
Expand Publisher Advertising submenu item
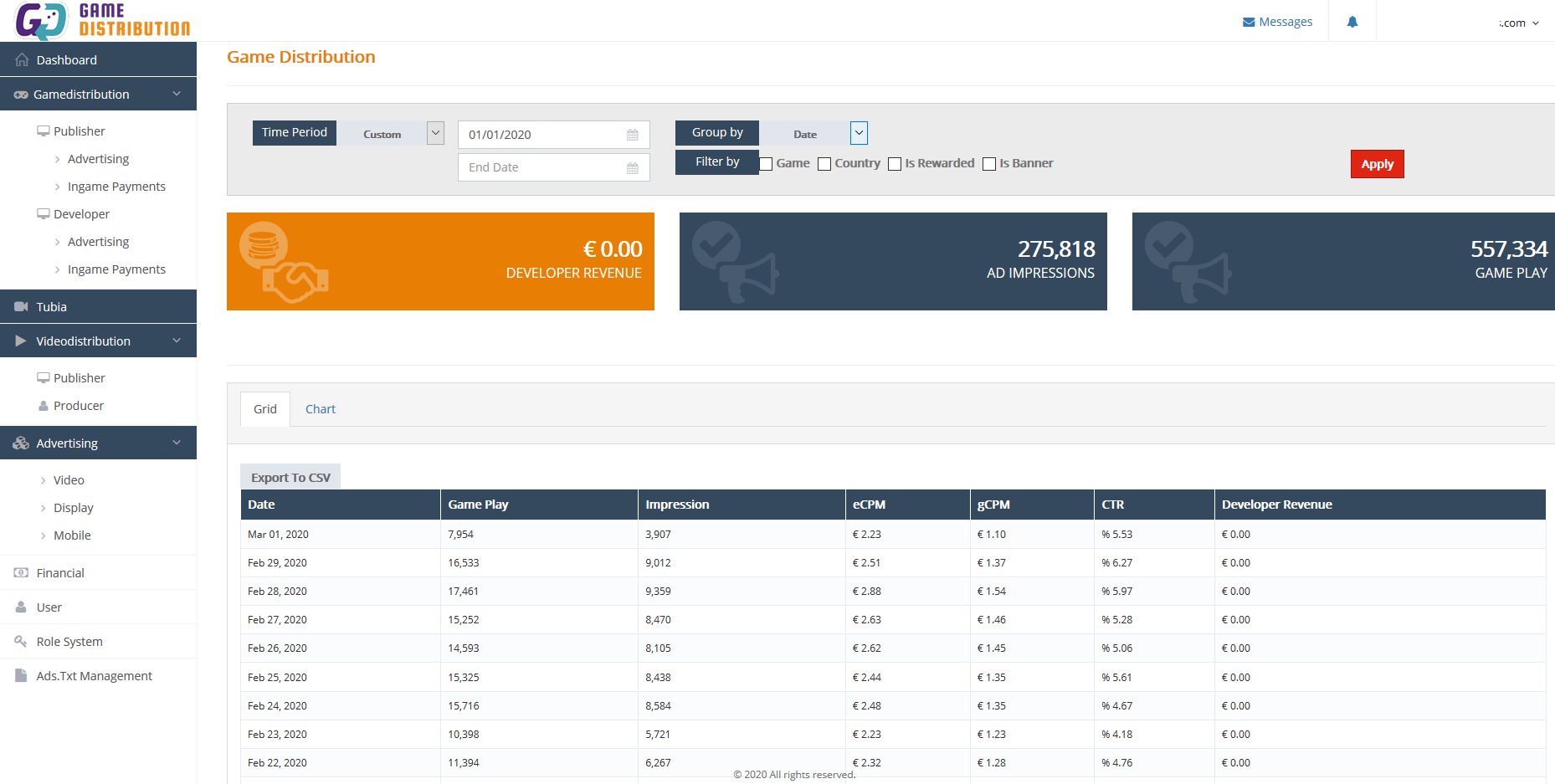click(98, 159)
